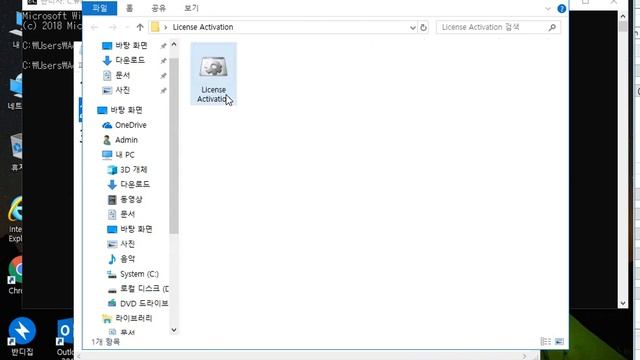
Task: Click the 음악 music note icon
Action: pyautogui.click(x=112, y=259)
